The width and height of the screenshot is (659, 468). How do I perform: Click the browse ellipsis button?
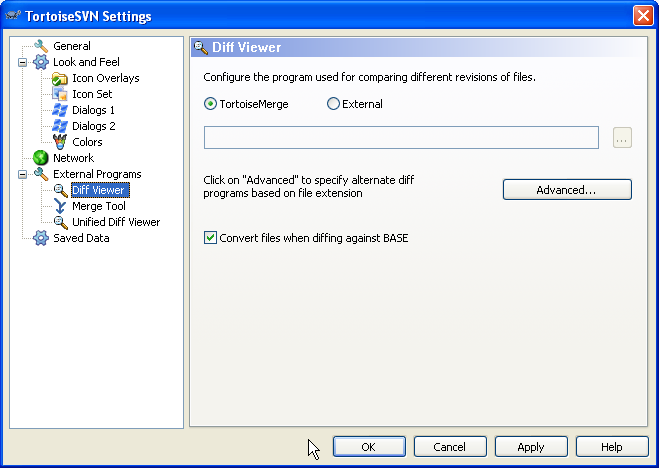[x=622, y=137]
